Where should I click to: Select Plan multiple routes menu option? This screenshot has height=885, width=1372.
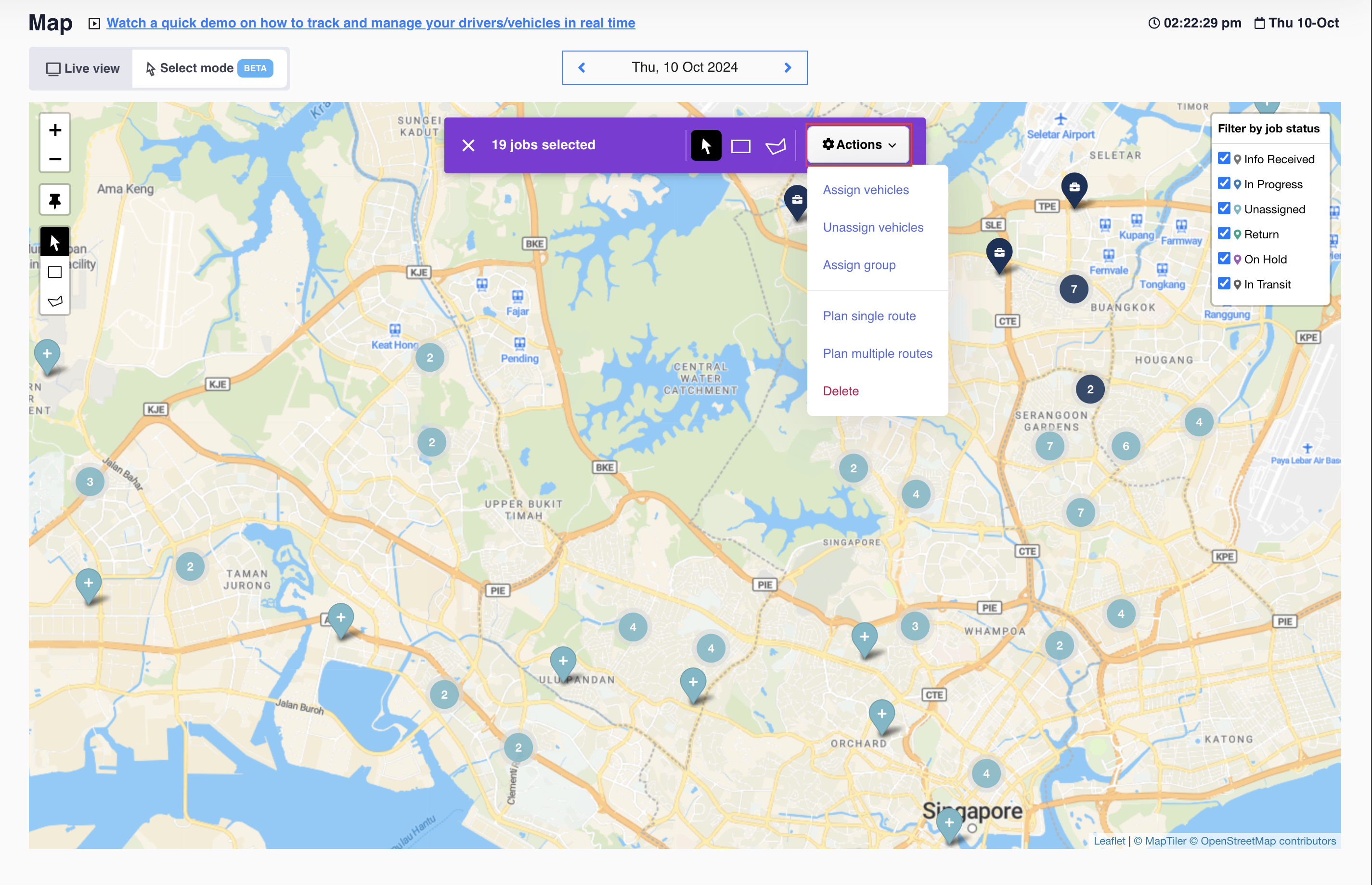(877, 353)
